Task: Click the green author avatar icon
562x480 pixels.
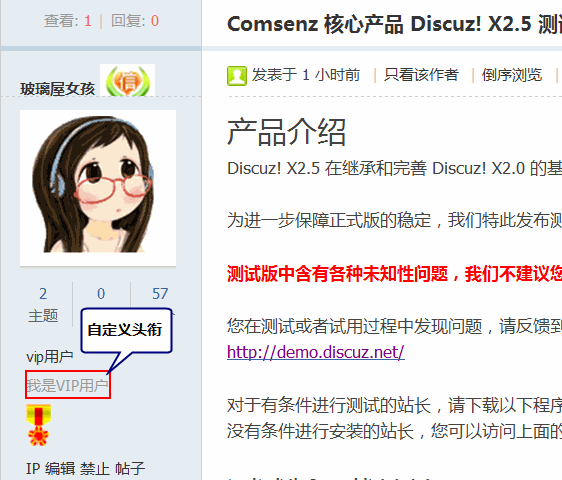Action: pos(237,76)
